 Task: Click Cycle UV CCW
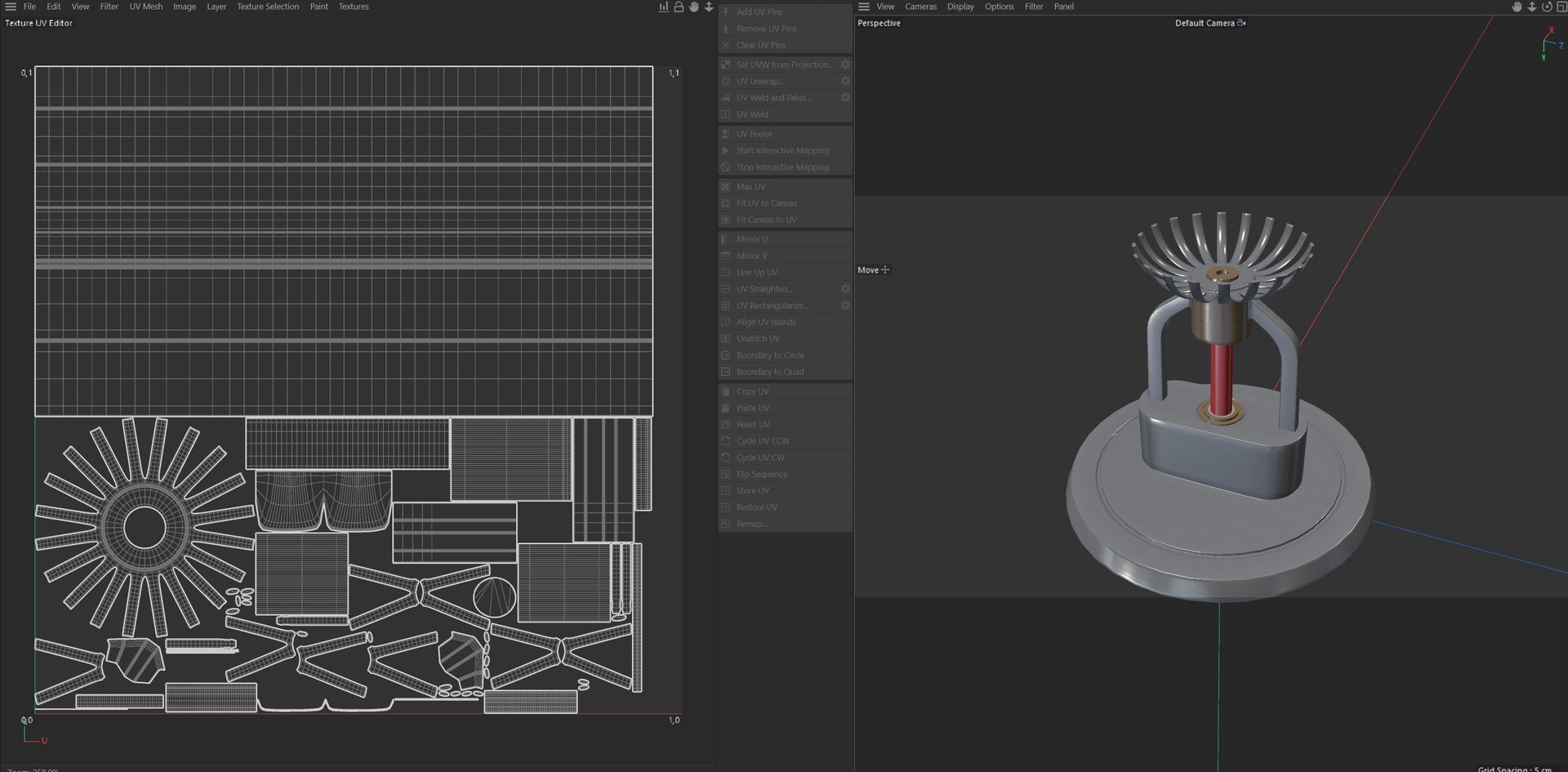[x=786, y=441]
